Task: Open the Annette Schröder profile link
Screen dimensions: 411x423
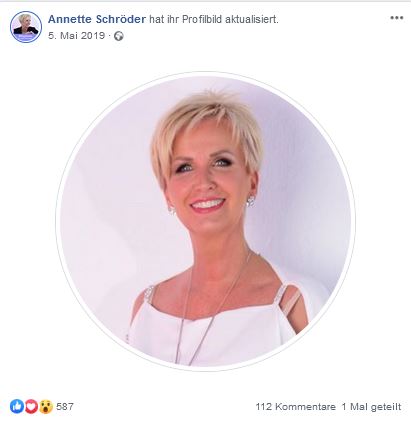Action: click(x=97, y=19)
